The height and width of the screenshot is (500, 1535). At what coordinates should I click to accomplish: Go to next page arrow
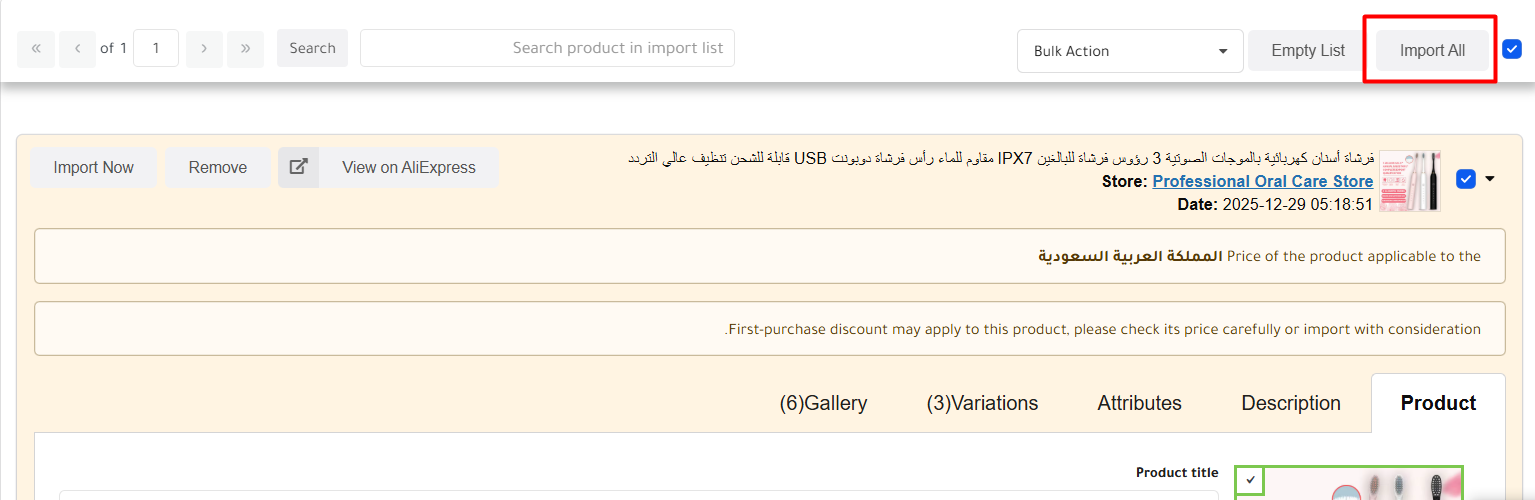(204, 48)
